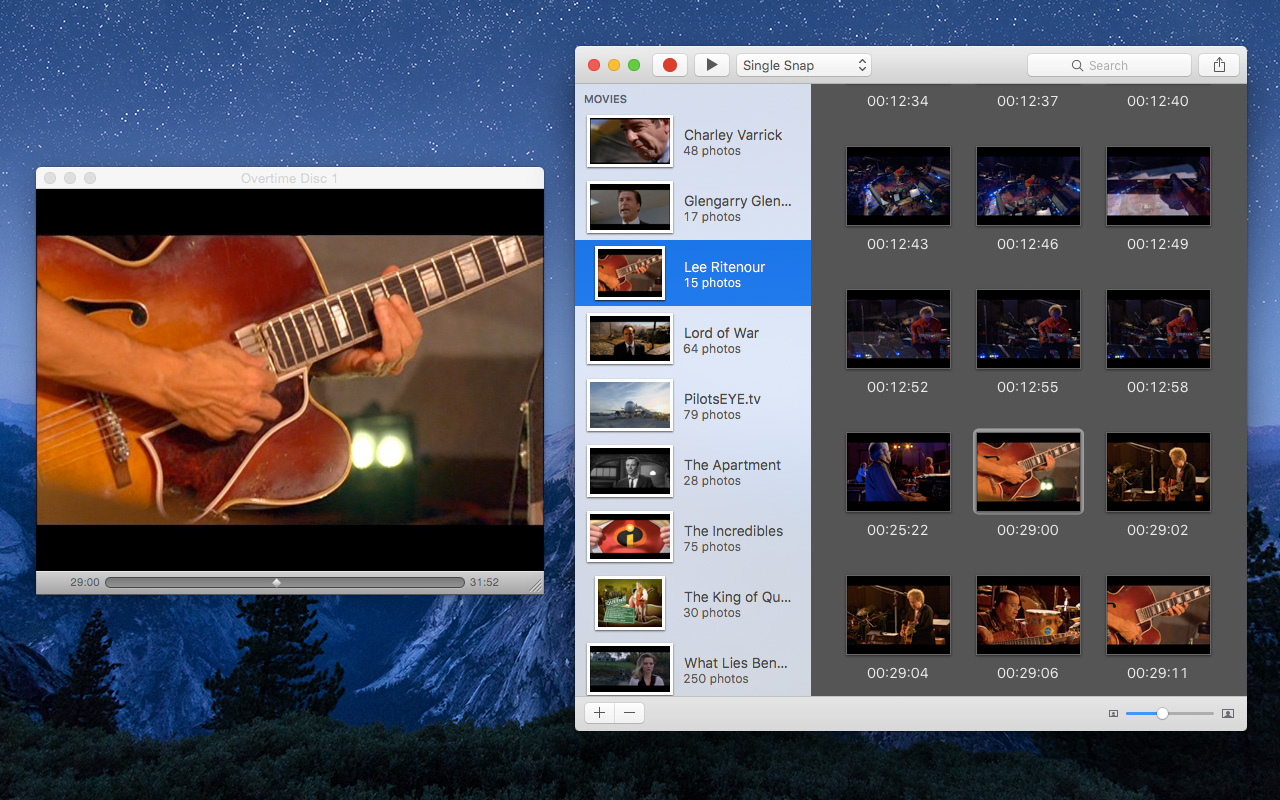Viewport: 1280px width, 800px height.
Task: Click the red record snapshot button
Action: click(670, 65)
